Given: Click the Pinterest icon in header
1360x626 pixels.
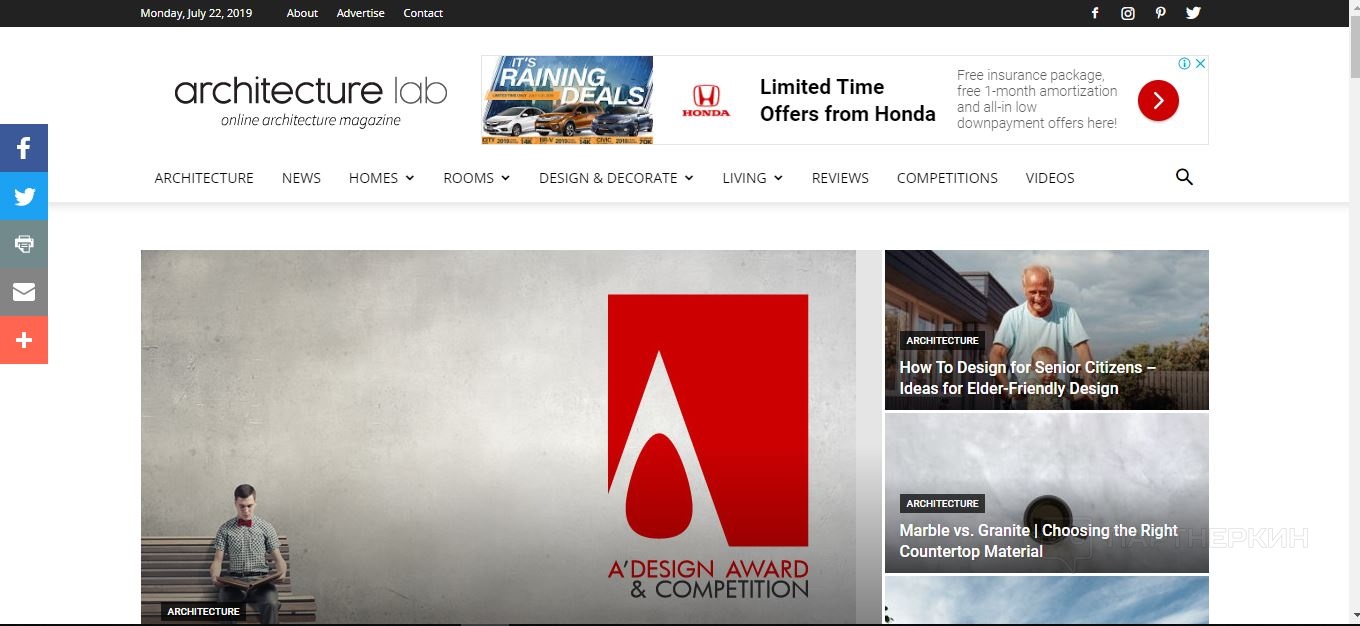Looking at the screenshot, I should (x=1160, y=13).
